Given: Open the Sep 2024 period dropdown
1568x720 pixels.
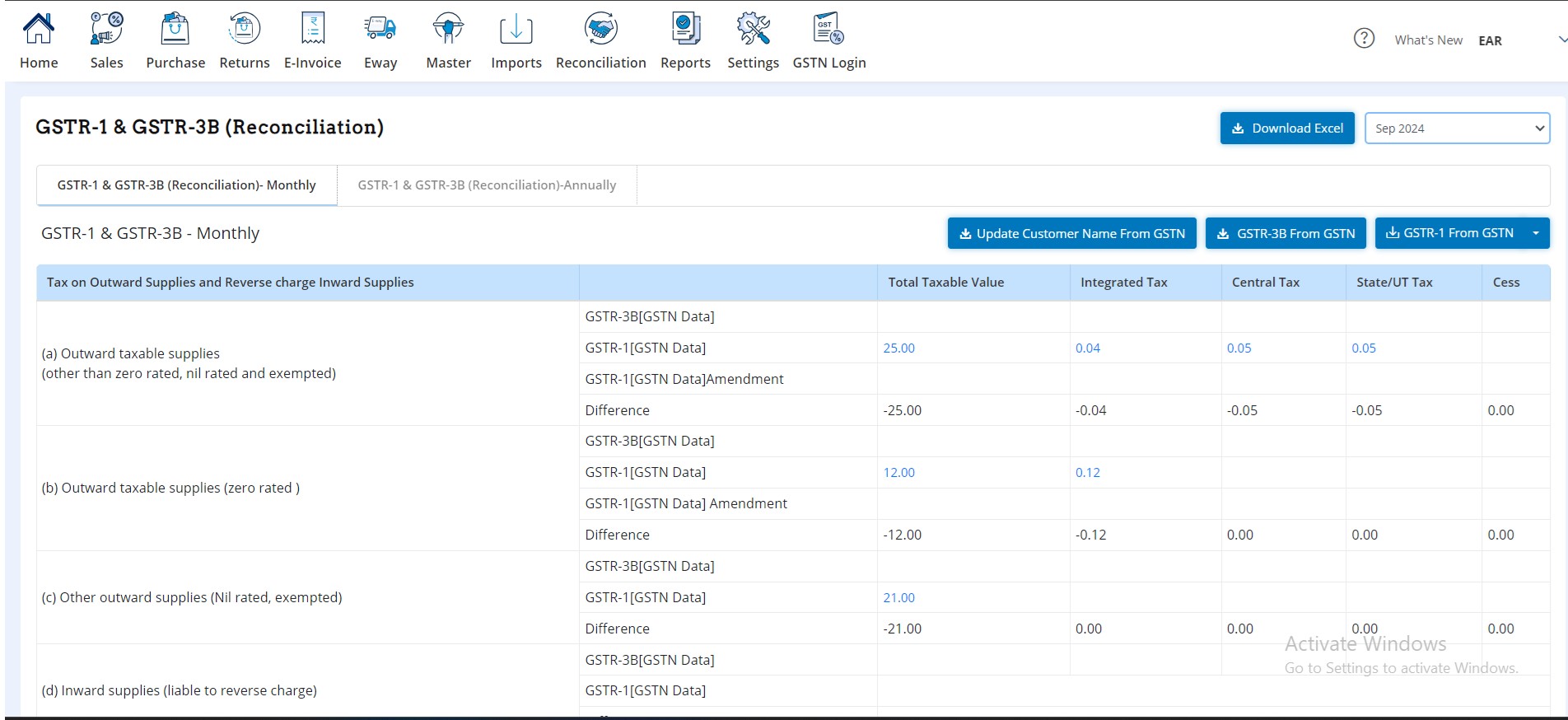Looking at the screenshot, I should [1457, 129].
